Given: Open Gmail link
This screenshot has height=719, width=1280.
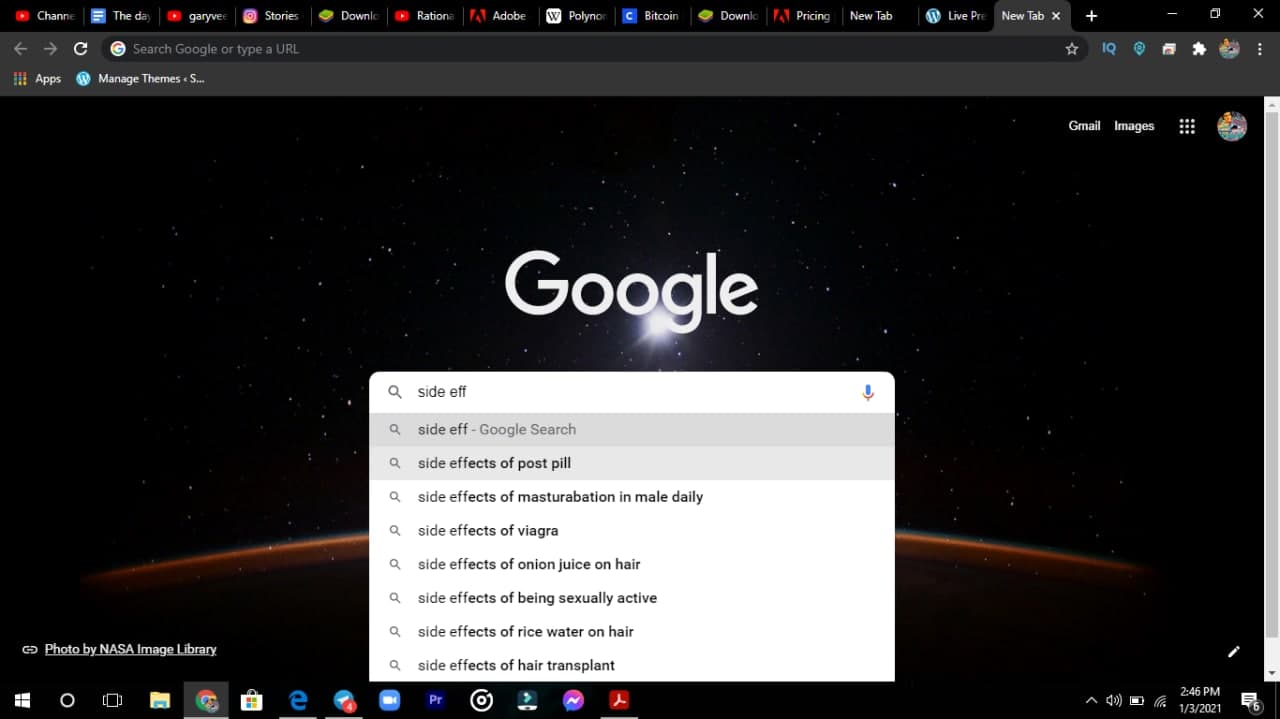Looking at the screenshot, I should point(1084,126).
